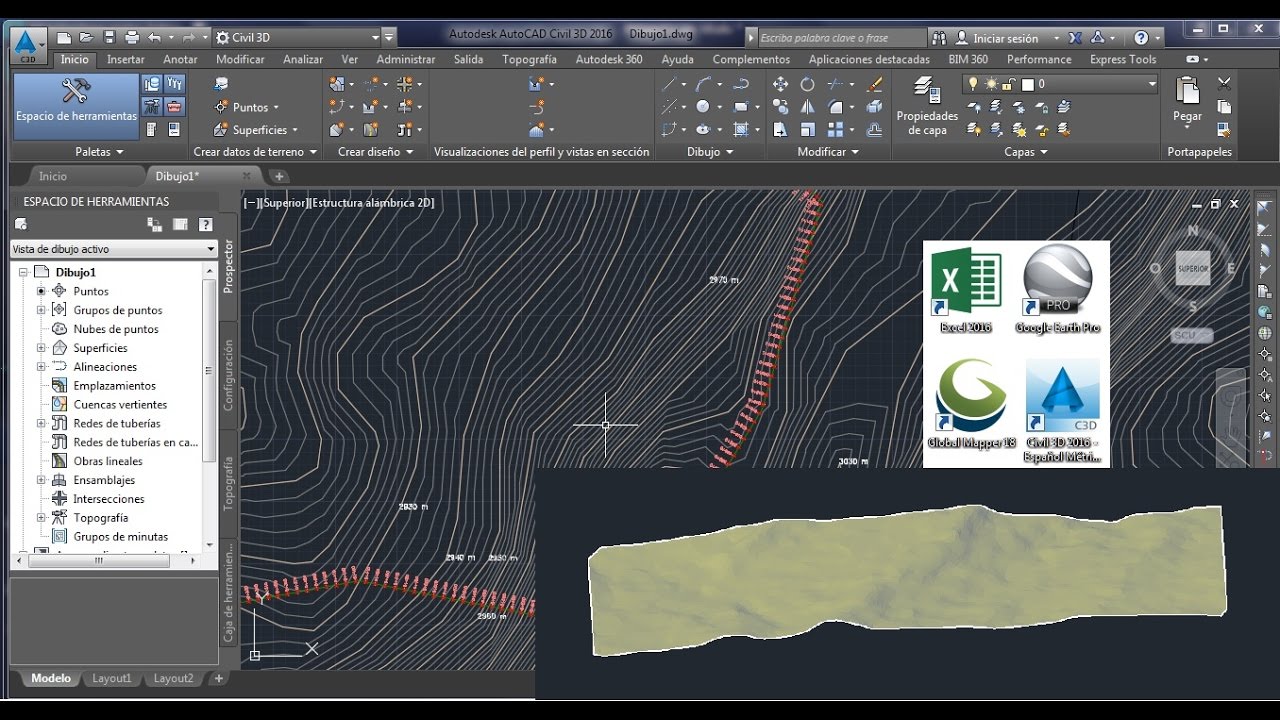Toggle layer 0 on/off light bulb
The image size is (1280, 720).
click(x=971, y=84)
